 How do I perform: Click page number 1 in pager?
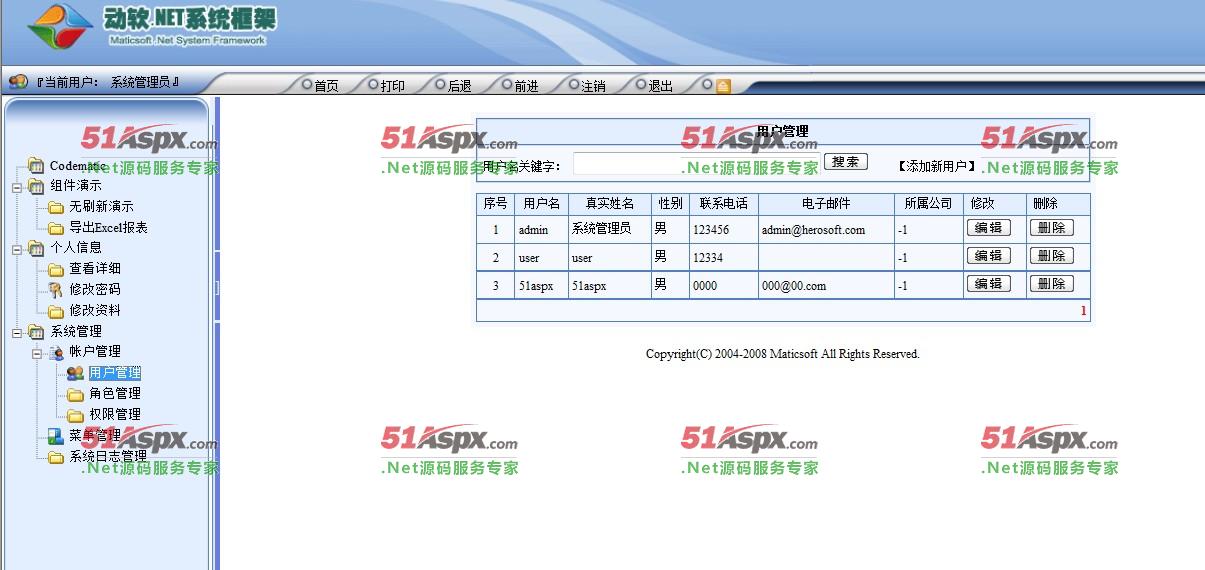[1083, 311]
